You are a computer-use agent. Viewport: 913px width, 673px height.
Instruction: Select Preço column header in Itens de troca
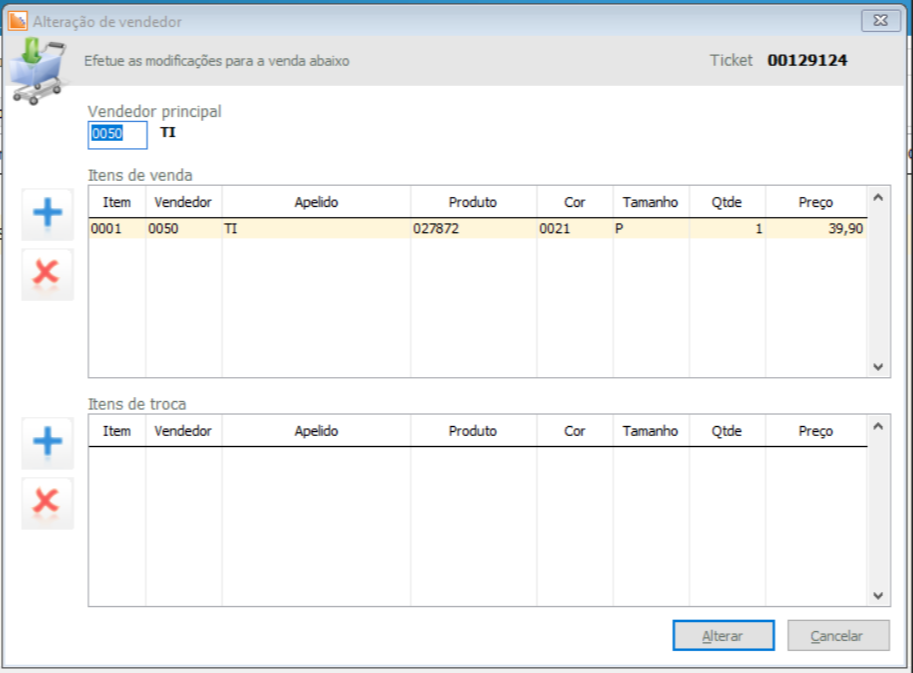click(816, 431)
